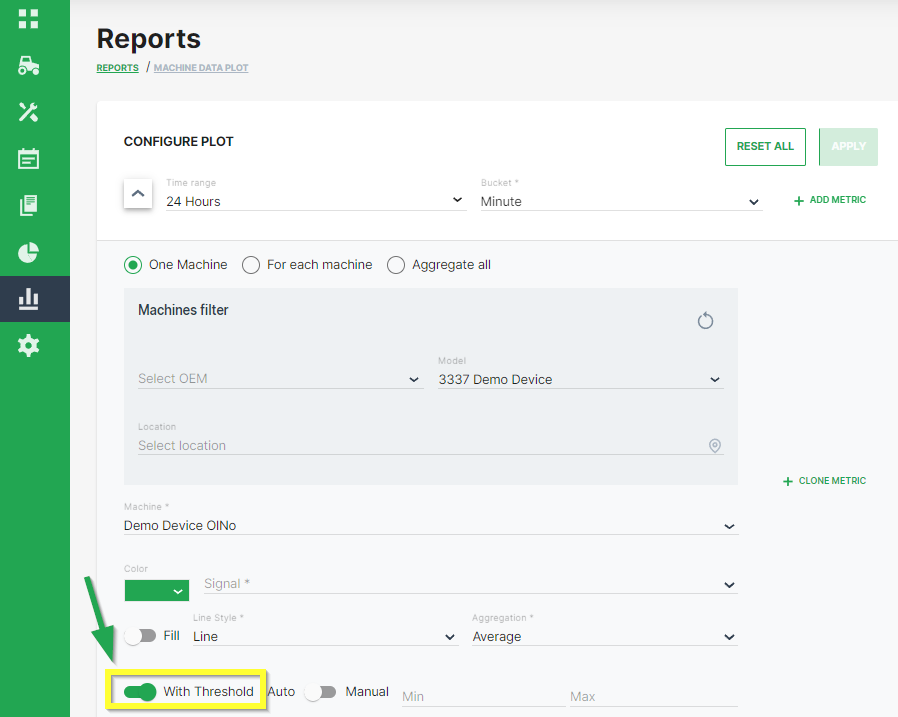Select the Aggregate all radio button

click(x=396, y=265)
